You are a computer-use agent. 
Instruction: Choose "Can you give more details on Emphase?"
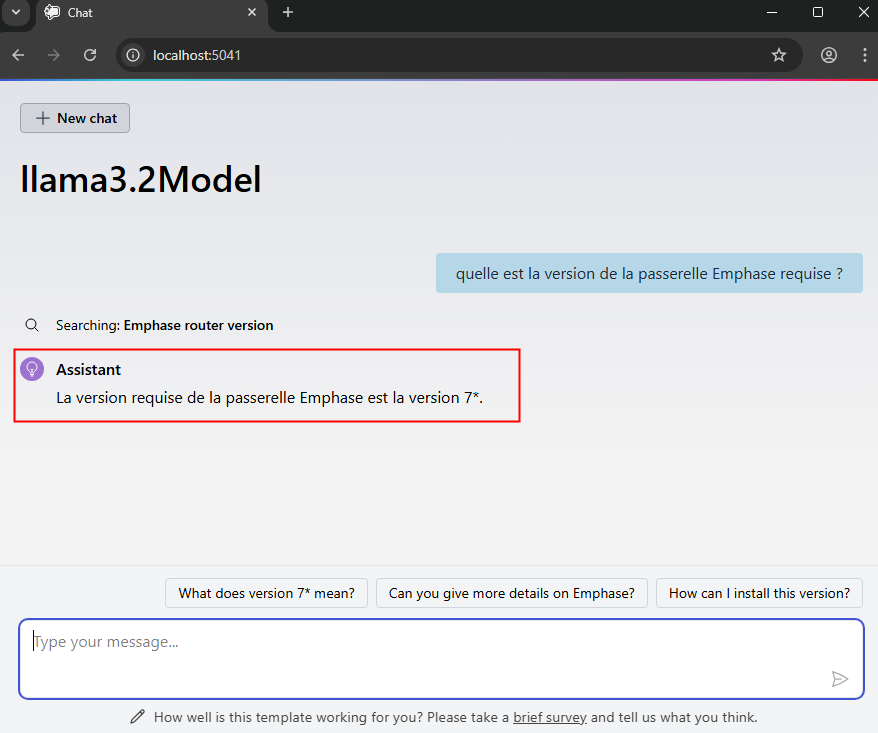point(511,593)
